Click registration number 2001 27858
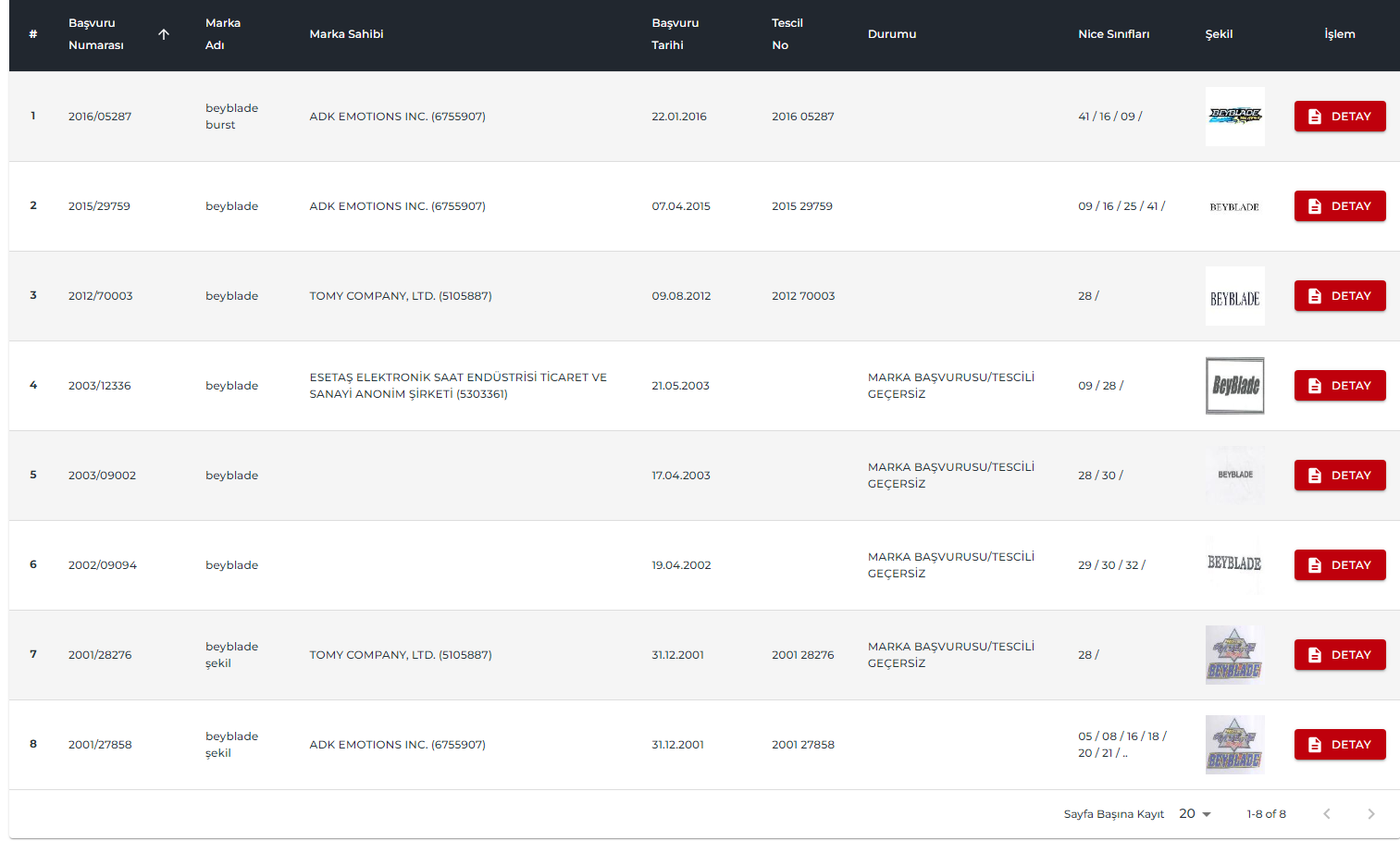The image size is (1400, 841). pyautogui.click(x=803, y=745)
